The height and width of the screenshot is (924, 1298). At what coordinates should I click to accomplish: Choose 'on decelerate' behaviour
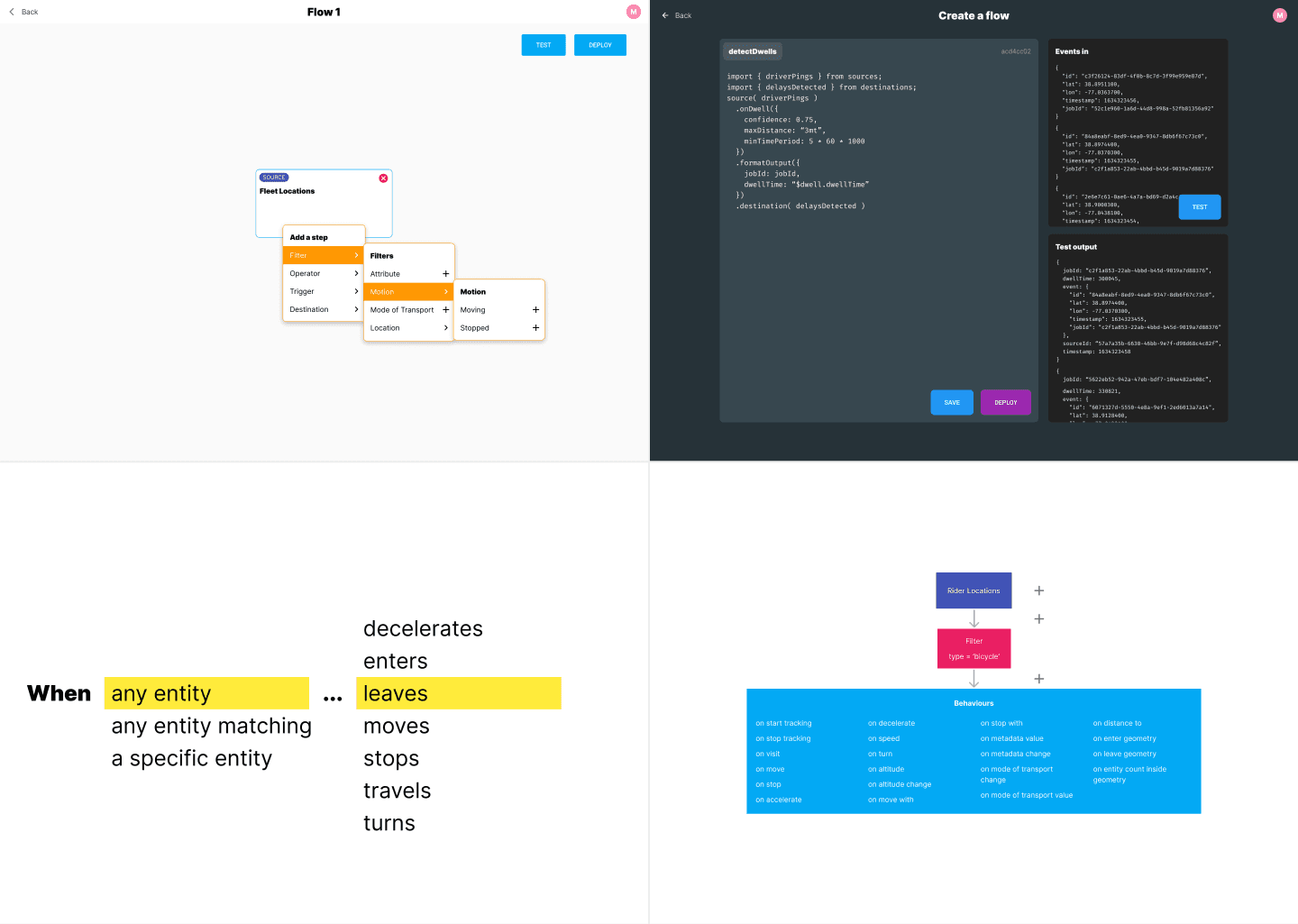[891, 723]
